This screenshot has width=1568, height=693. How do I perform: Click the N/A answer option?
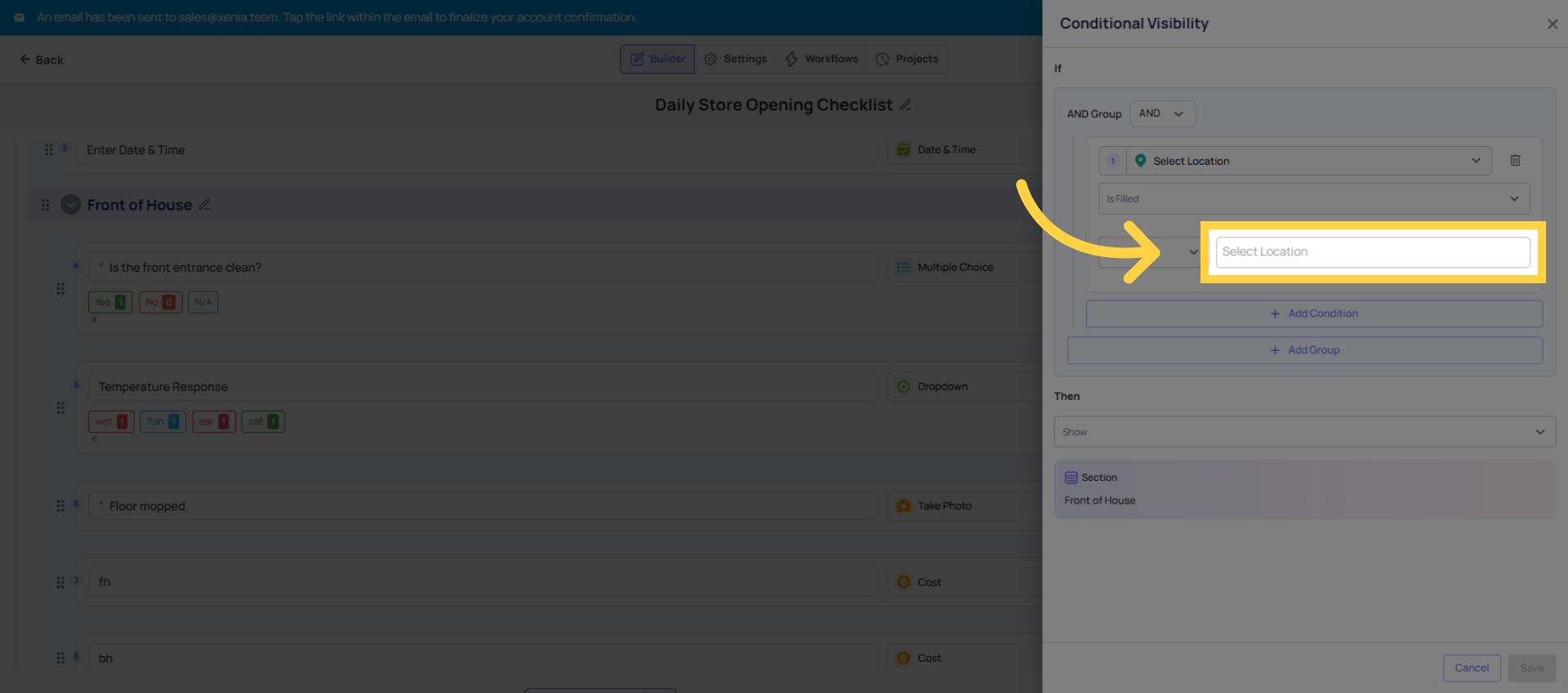point(203,302)
